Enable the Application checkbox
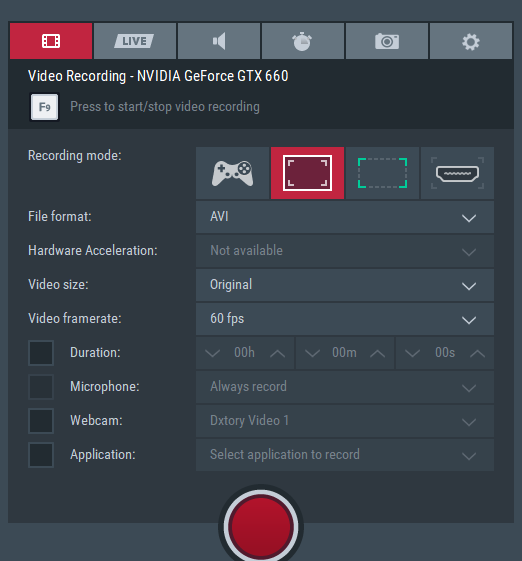The width and height of the screenshot is (522, 561). tap(41, 455)
